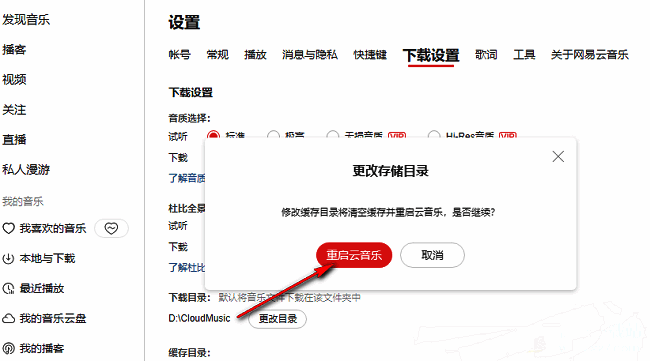Viewport: 650px width, 361px height.
Task: Click the 缓存目录 label
Action: [x=189, y=353]
